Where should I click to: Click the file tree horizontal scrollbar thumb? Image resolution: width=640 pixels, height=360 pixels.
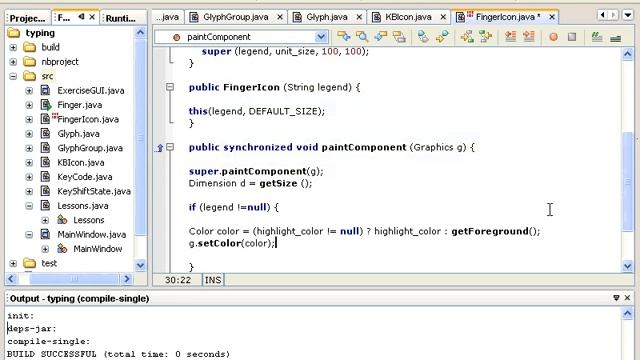(x=74, y=279)
